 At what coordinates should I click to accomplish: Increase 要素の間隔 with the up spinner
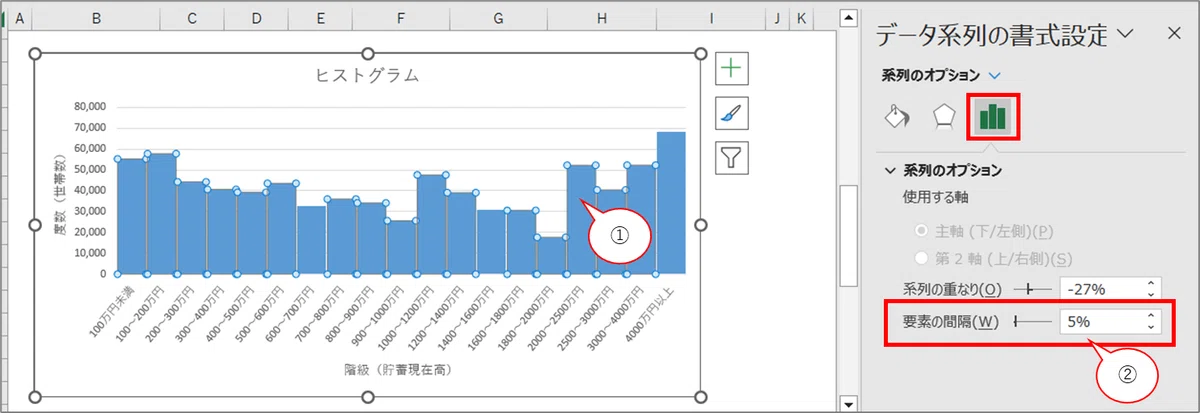pyautogui.click(x=1151, y=316)
